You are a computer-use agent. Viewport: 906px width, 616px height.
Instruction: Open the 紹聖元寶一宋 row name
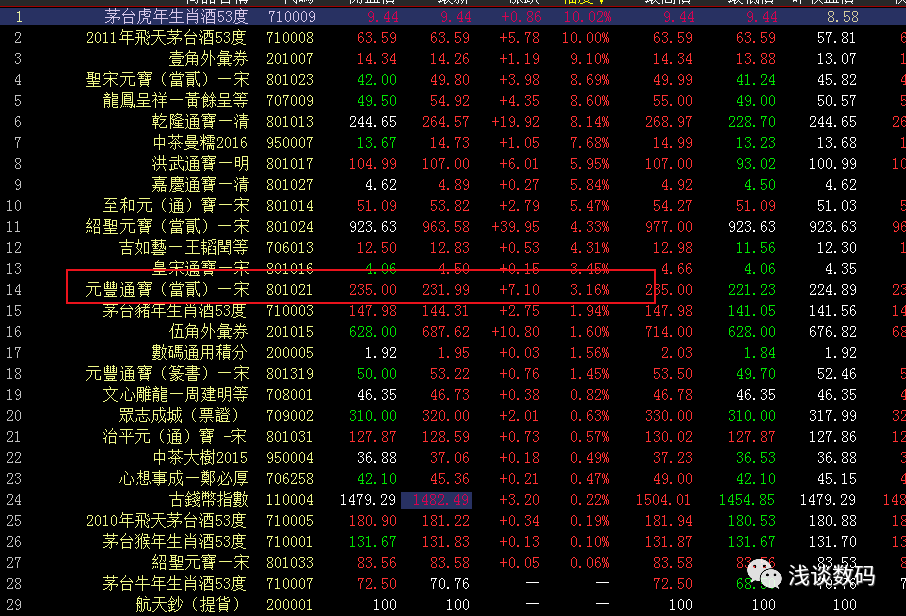200,563
